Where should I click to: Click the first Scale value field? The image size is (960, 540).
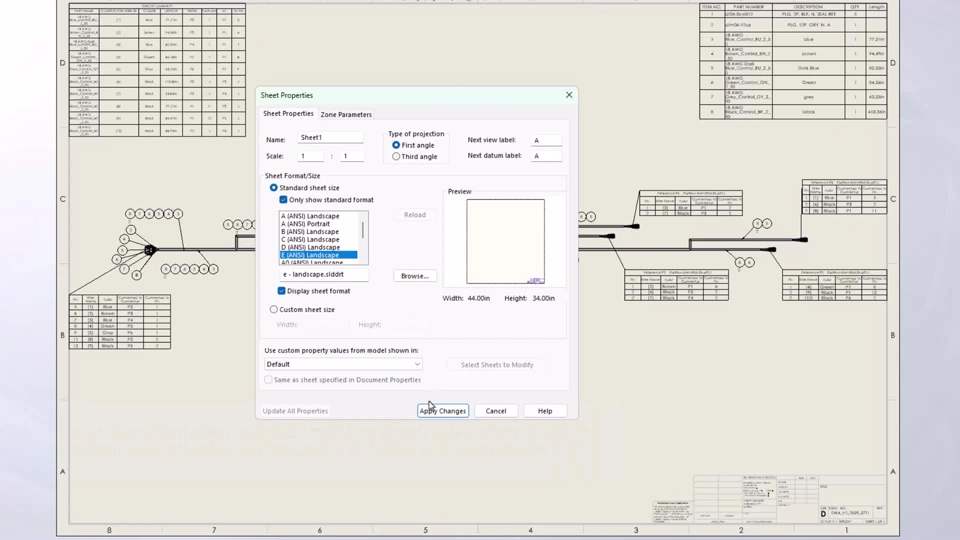310,156
